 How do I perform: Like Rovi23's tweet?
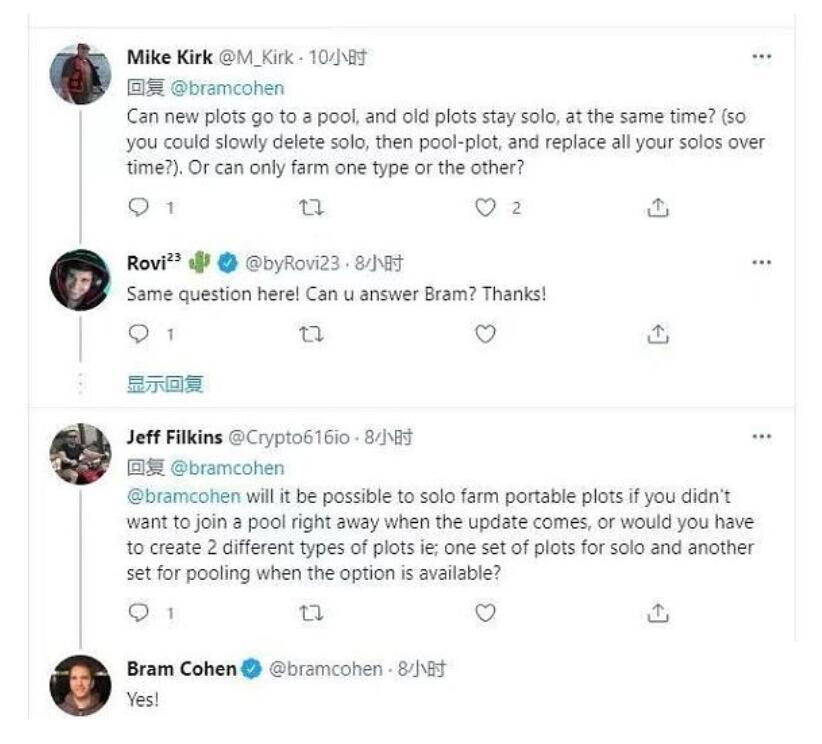[485, 334]
